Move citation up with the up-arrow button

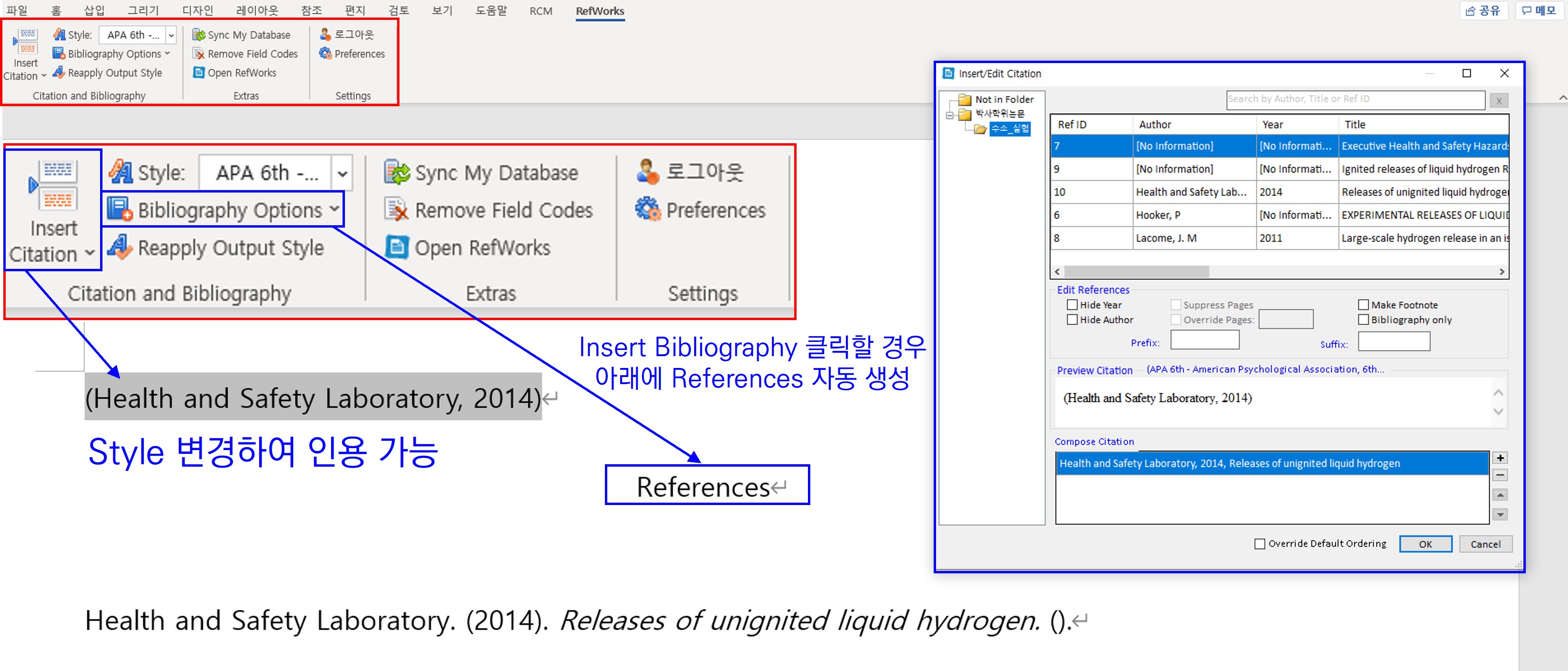[x=1501, y=495]
